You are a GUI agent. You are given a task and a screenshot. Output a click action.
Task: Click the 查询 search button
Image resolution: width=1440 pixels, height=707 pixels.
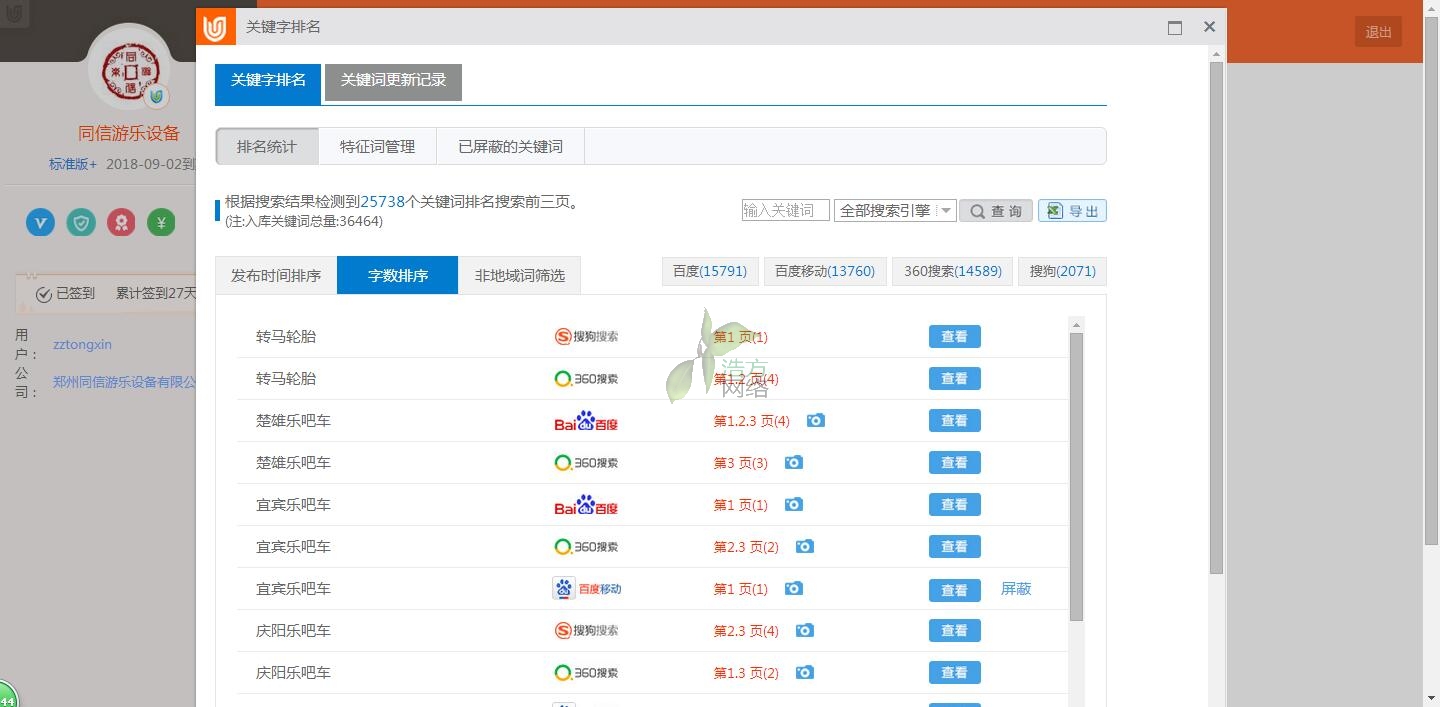pyautogui.click(x=996, y=211)
